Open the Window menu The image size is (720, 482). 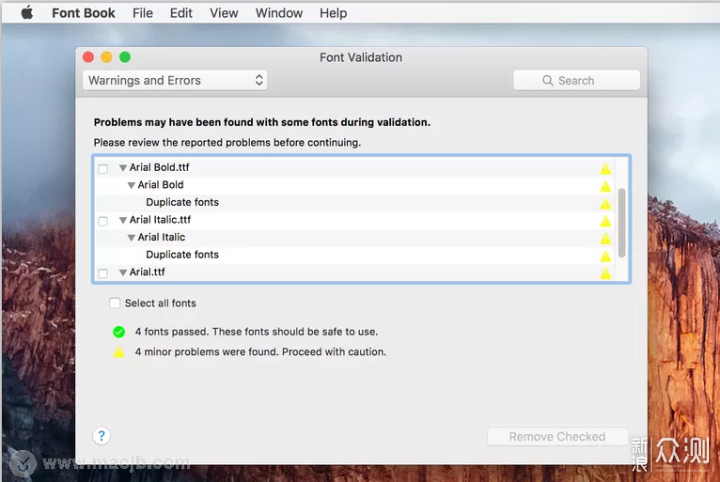(279, 13)
